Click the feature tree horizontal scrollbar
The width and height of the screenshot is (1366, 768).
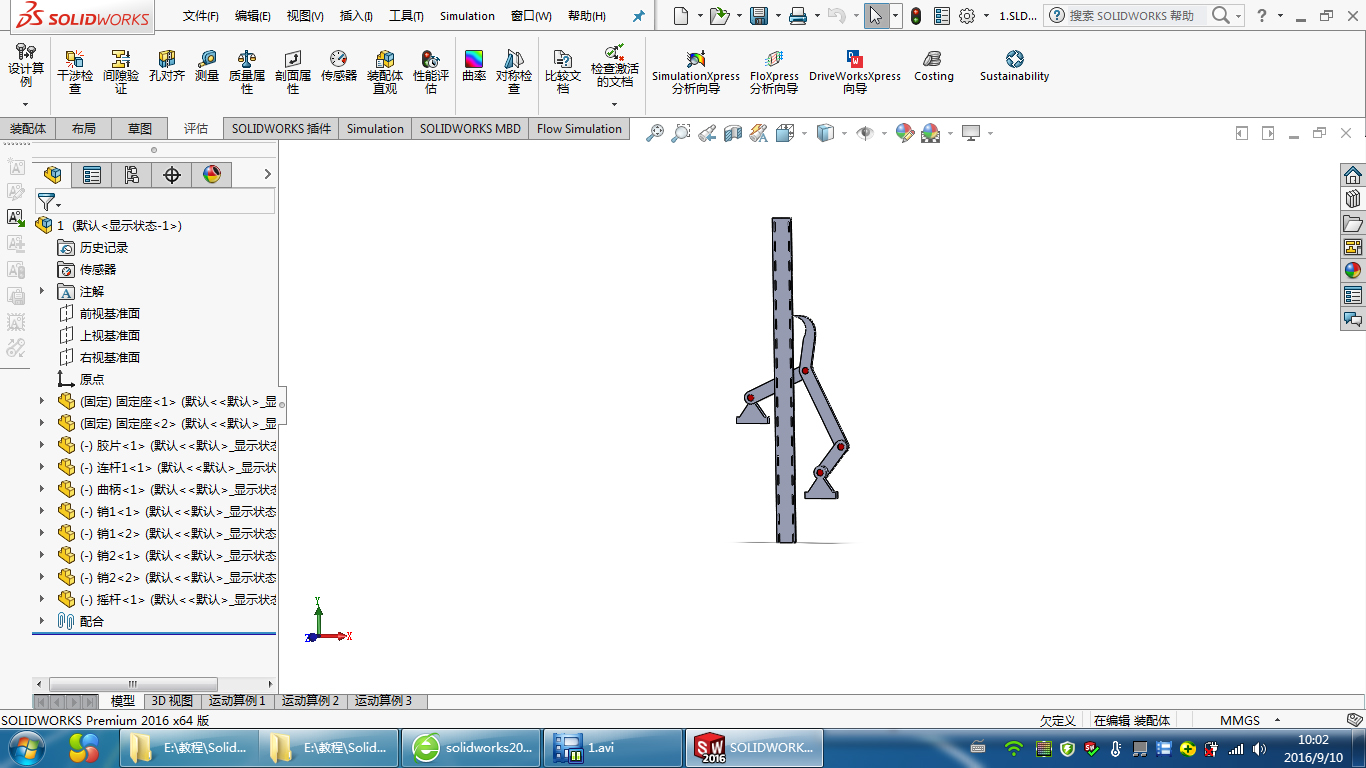(x=133, y=684)
